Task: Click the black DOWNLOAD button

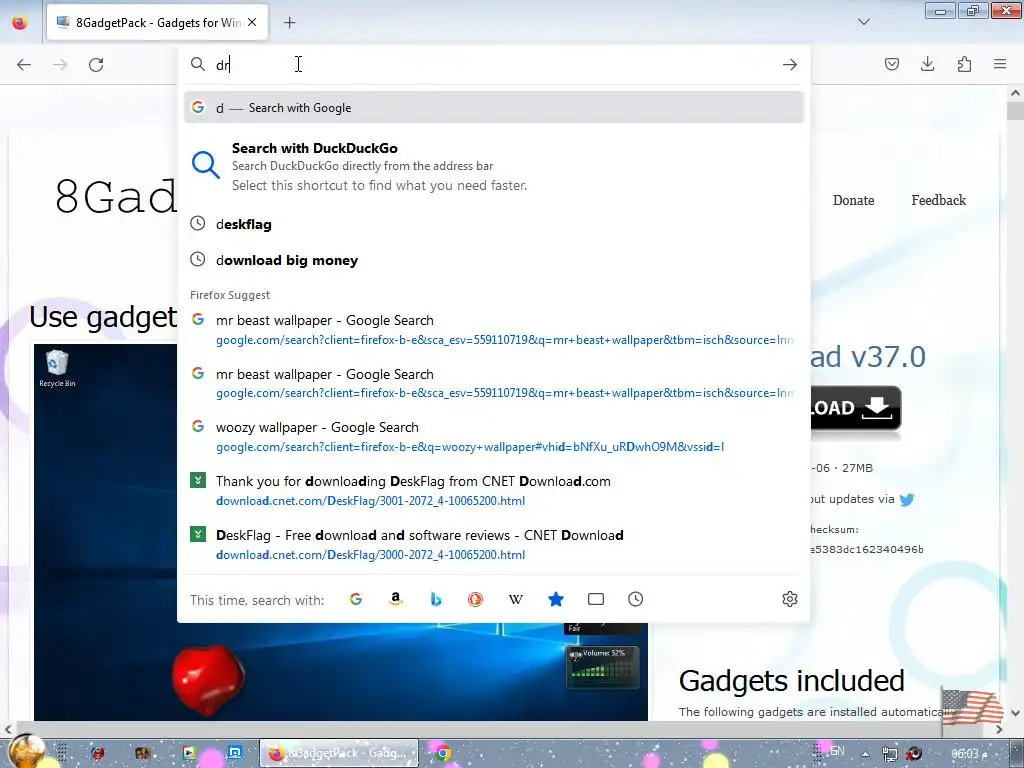Action: [x=856, y=408]
